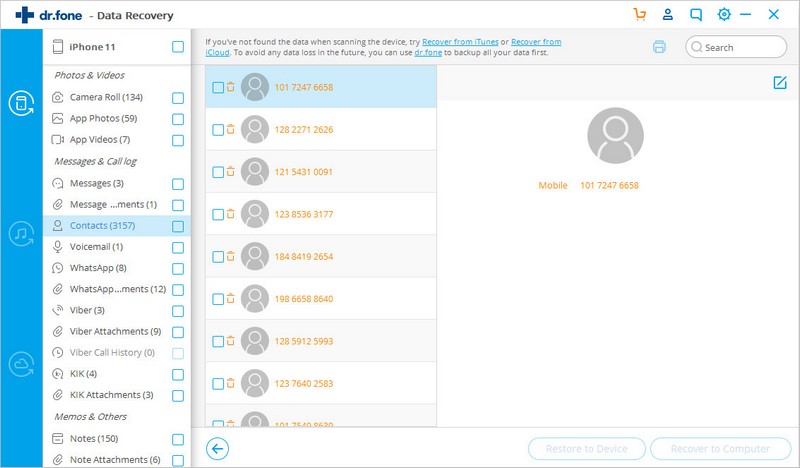Open Viber Attachments (9) category
Image resolution: width=800 pixels, height=468 pixels.
point(115,331)
